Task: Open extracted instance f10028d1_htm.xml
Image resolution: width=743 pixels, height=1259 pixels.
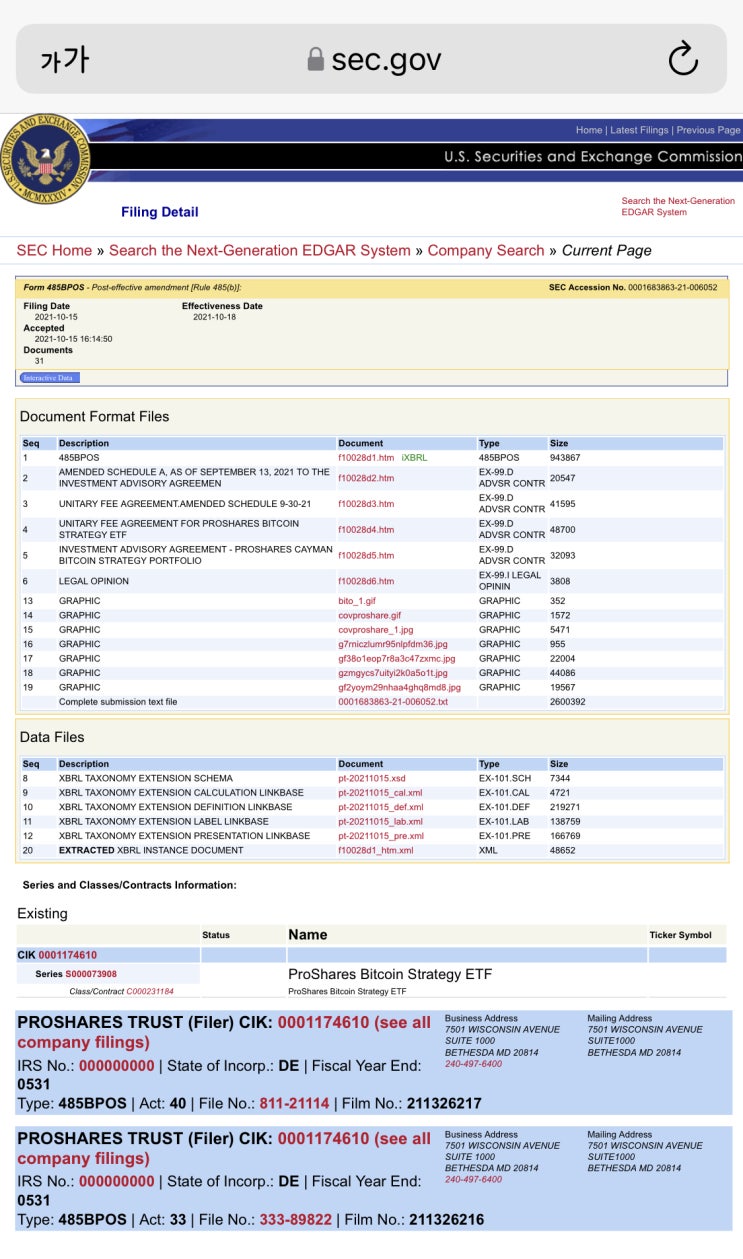Action: click(376, 850)
